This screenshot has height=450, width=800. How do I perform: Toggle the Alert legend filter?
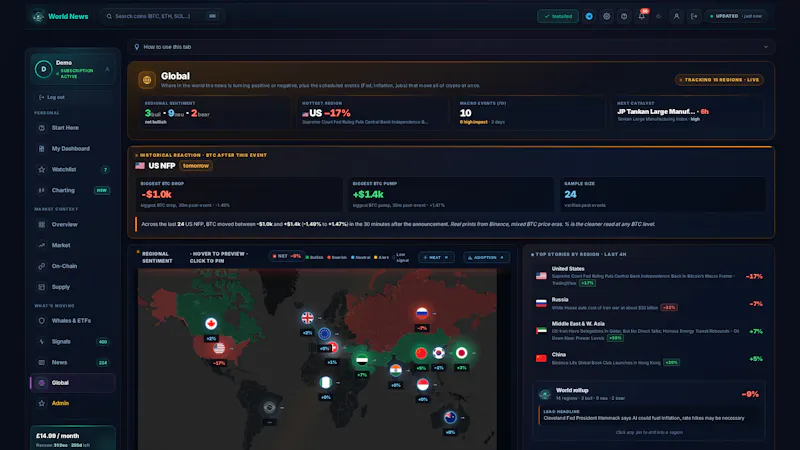coord(381,258)
